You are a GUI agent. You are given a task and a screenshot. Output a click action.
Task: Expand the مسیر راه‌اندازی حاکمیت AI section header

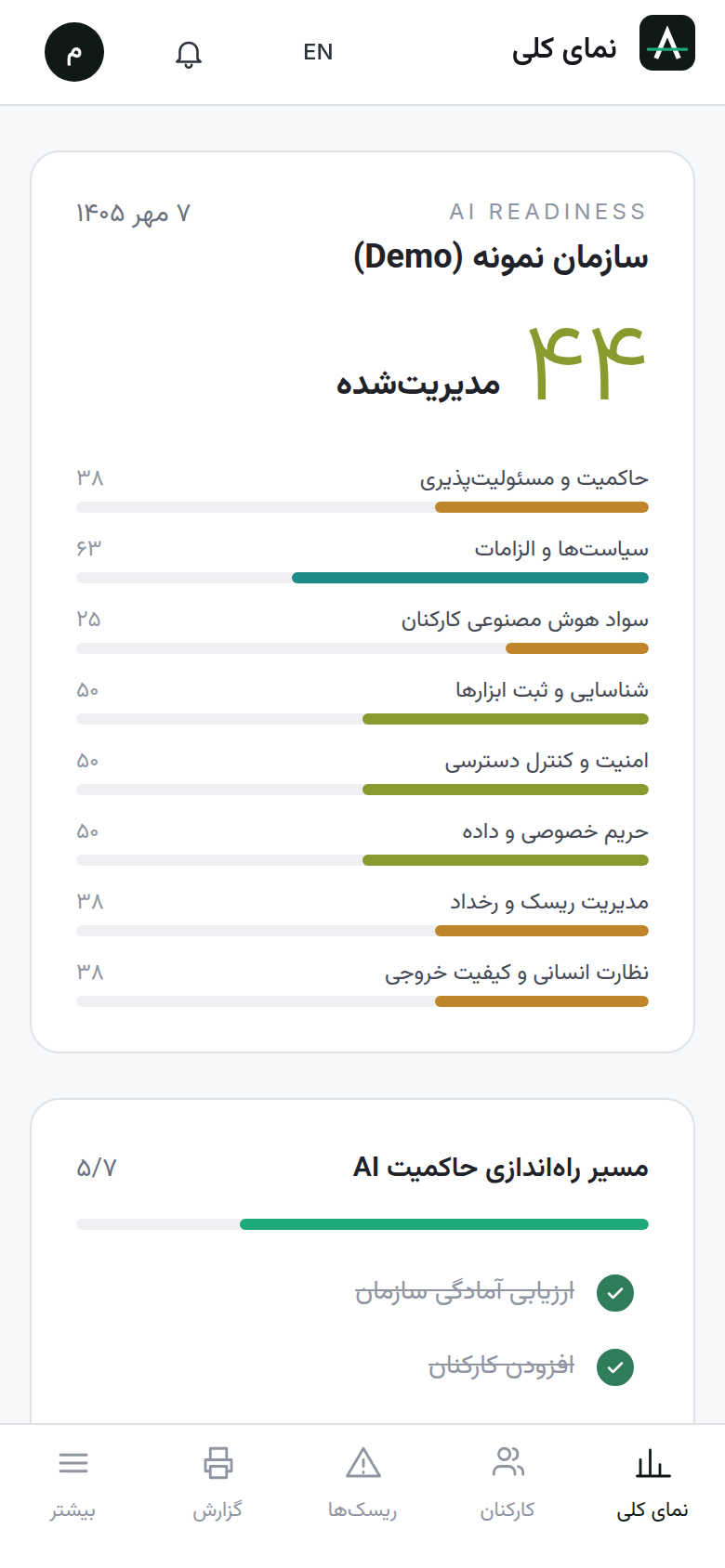[362, 1168]
